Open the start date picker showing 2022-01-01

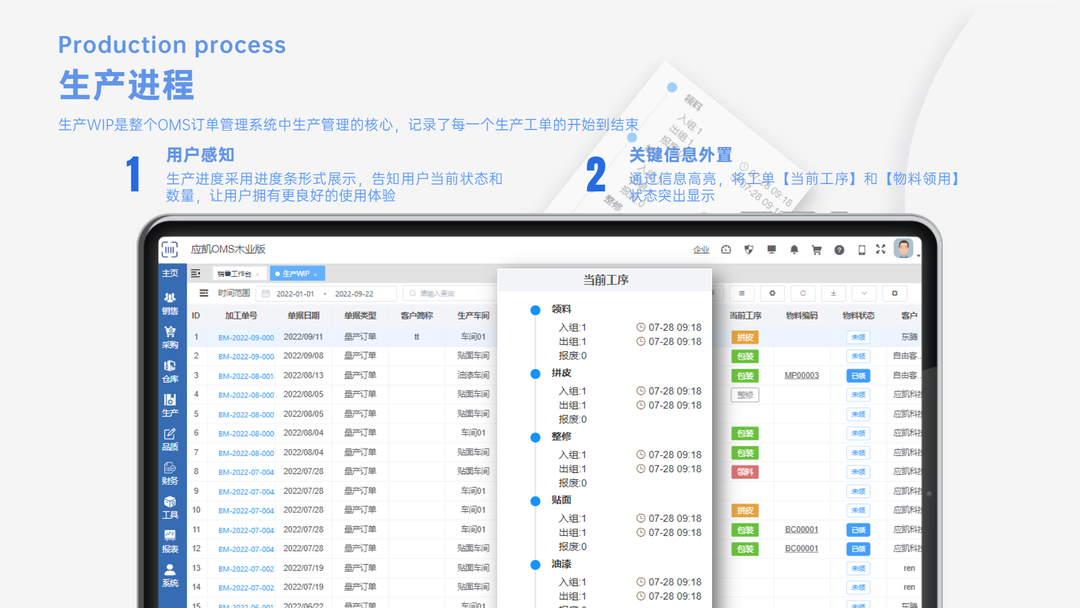click(x=295, y=293)
